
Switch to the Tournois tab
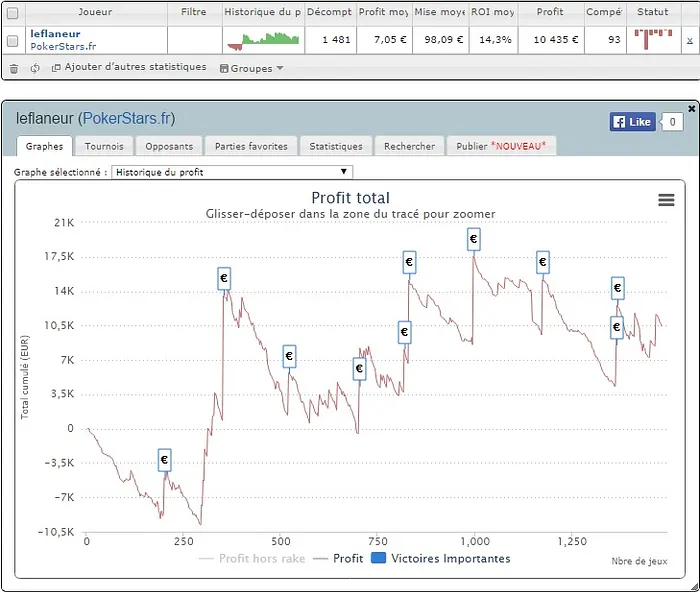[x=104, y=146]
